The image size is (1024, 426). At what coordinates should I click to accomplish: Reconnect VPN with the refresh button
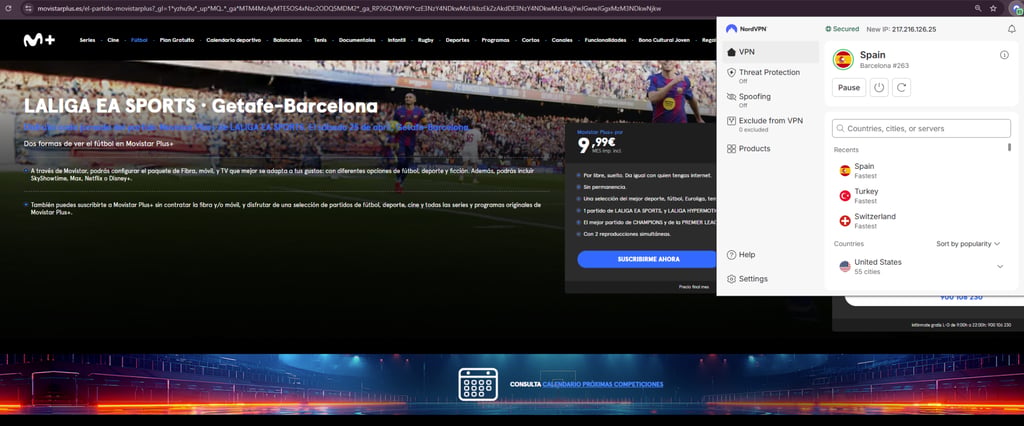901,88
